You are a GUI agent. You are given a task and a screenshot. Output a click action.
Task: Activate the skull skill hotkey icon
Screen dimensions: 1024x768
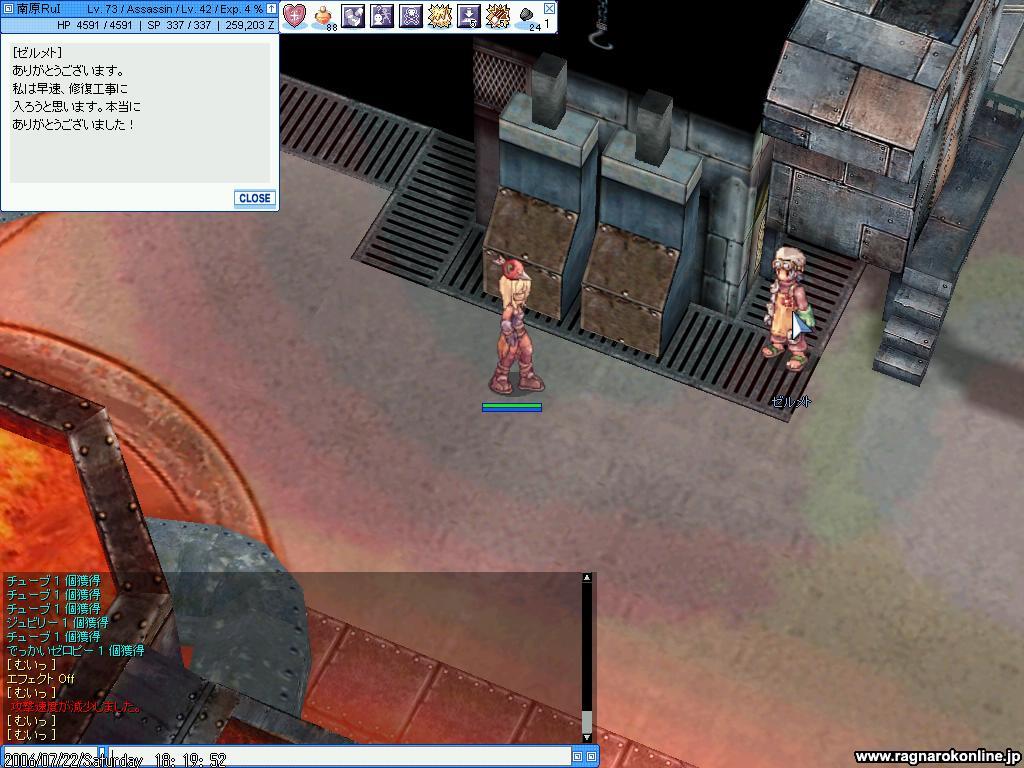pos(411,16)
